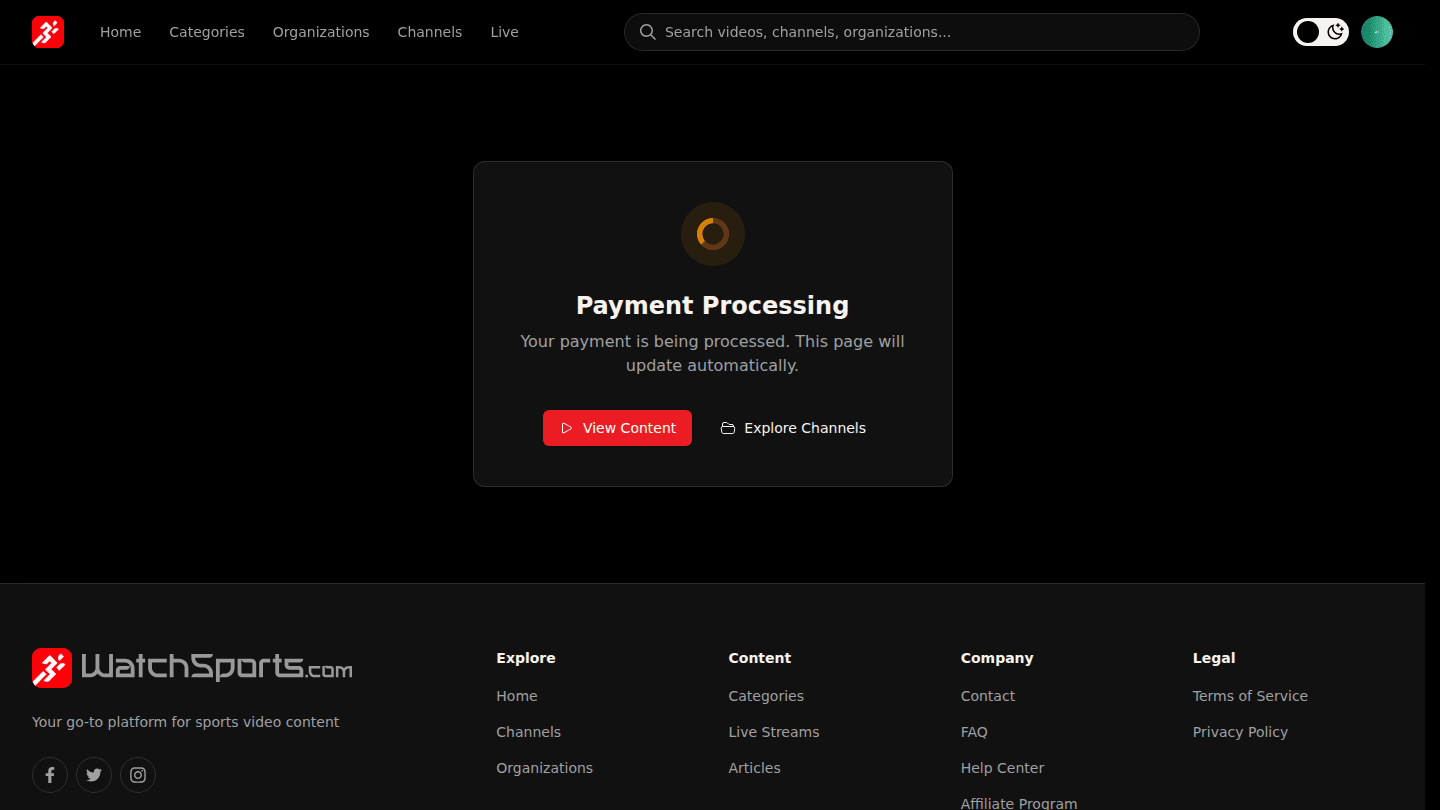The width and height of the screenshot is (1440, 810).
Task: Open Categories in top navigation
Action: (207, 32)
